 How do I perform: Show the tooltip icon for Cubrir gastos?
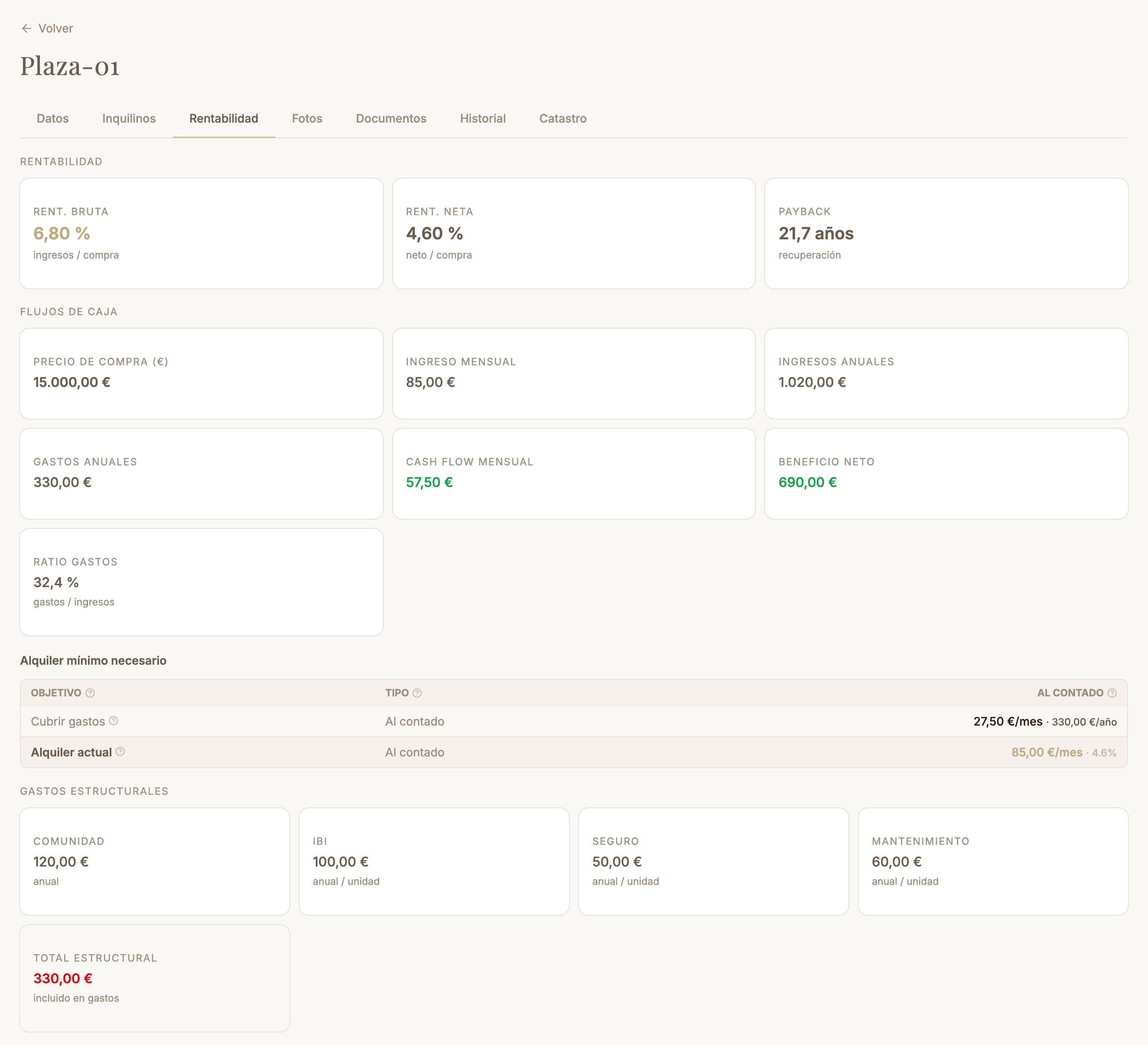tap(113, 721)
